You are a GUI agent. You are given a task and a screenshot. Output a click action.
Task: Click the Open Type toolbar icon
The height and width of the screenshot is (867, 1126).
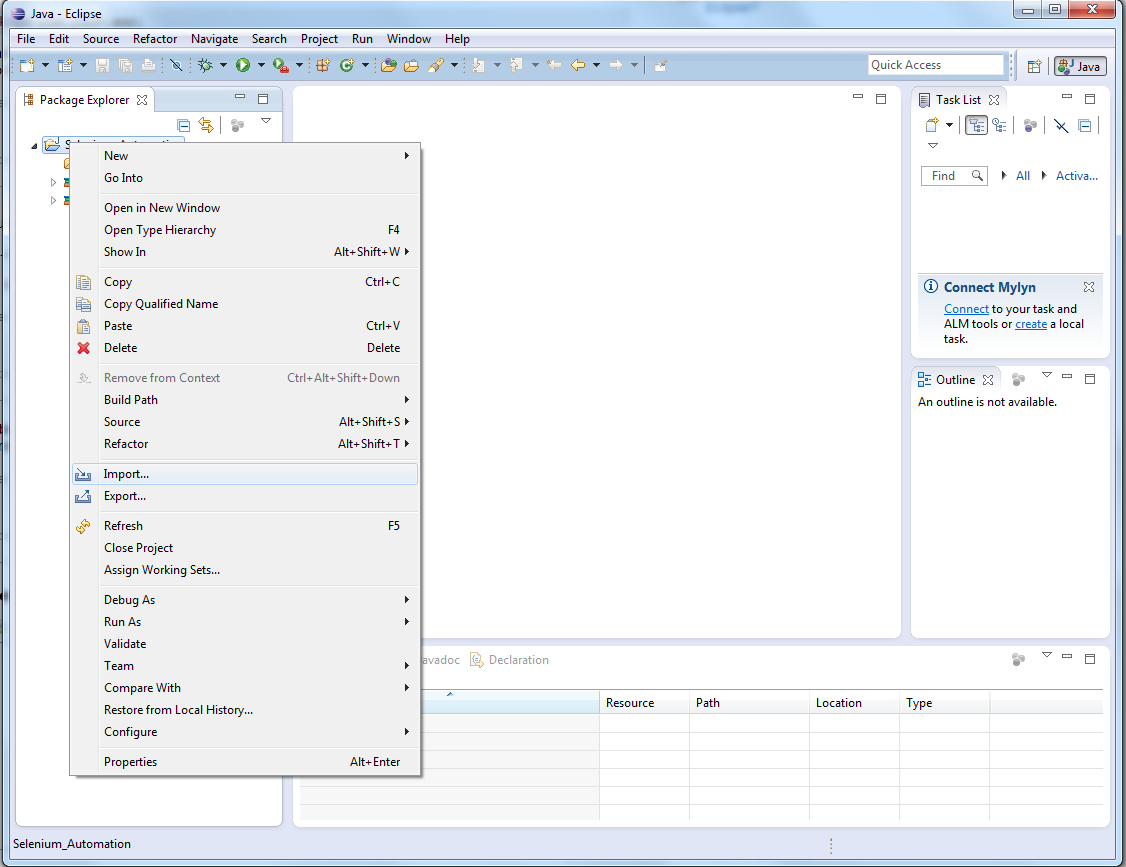pyautogui.click(x=388, y=65)
